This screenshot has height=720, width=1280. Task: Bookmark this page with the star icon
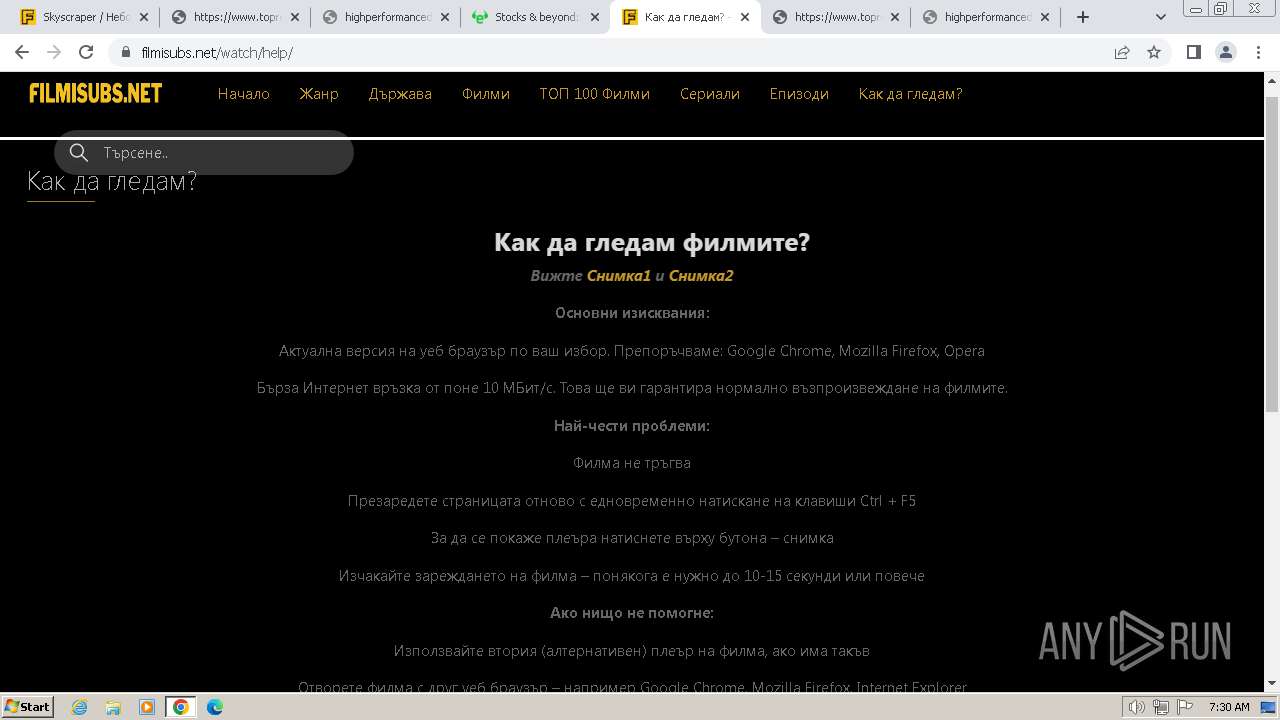point(1154,52)
